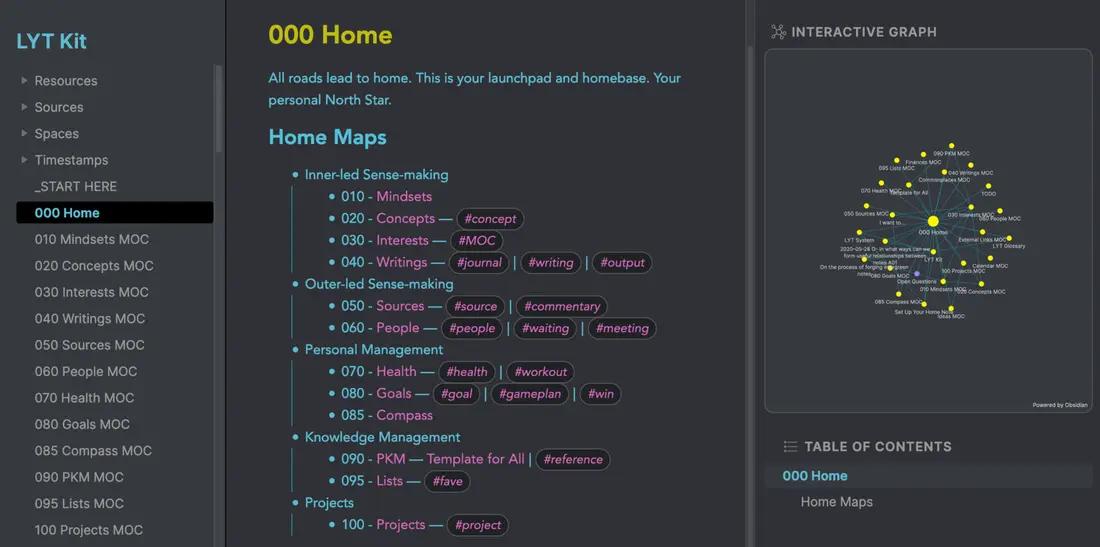This screenshot has width=1100, height=547.
Task: Jump to Home Maps in table of contents
Action: pyautogui.click(x=837, y=502)
